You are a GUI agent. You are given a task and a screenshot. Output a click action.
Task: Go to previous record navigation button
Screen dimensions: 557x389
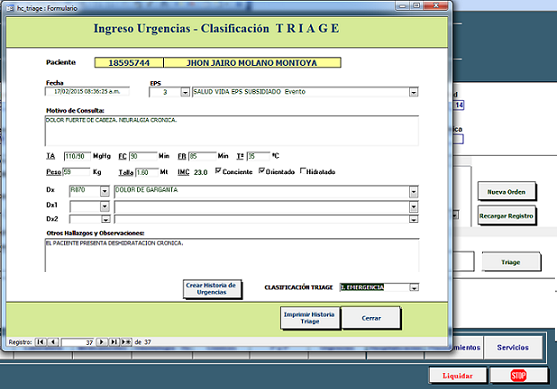click(x=53, y=342)
